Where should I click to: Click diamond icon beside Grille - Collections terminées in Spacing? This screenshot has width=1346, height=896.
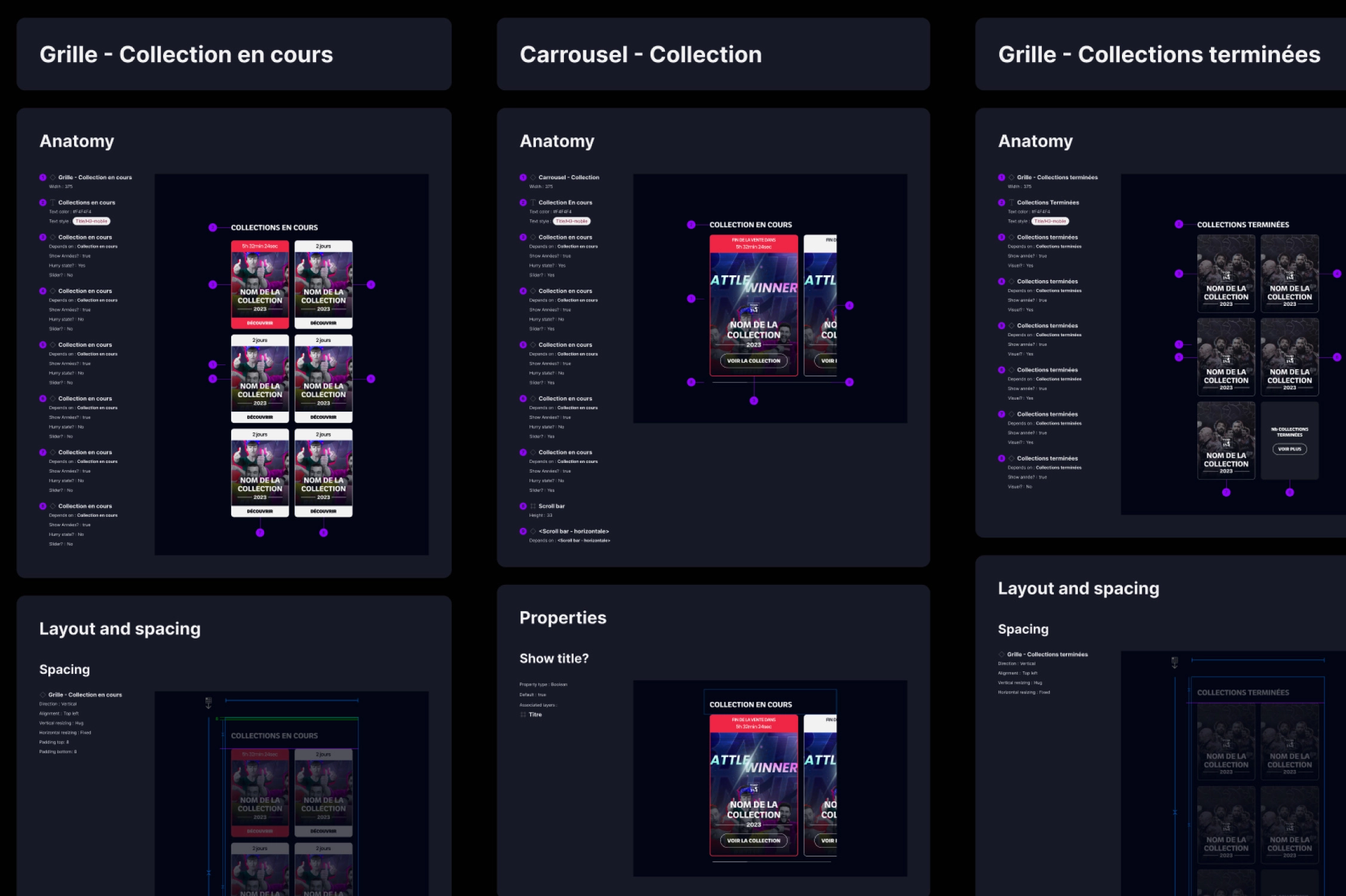click(x=1001, y=654)
